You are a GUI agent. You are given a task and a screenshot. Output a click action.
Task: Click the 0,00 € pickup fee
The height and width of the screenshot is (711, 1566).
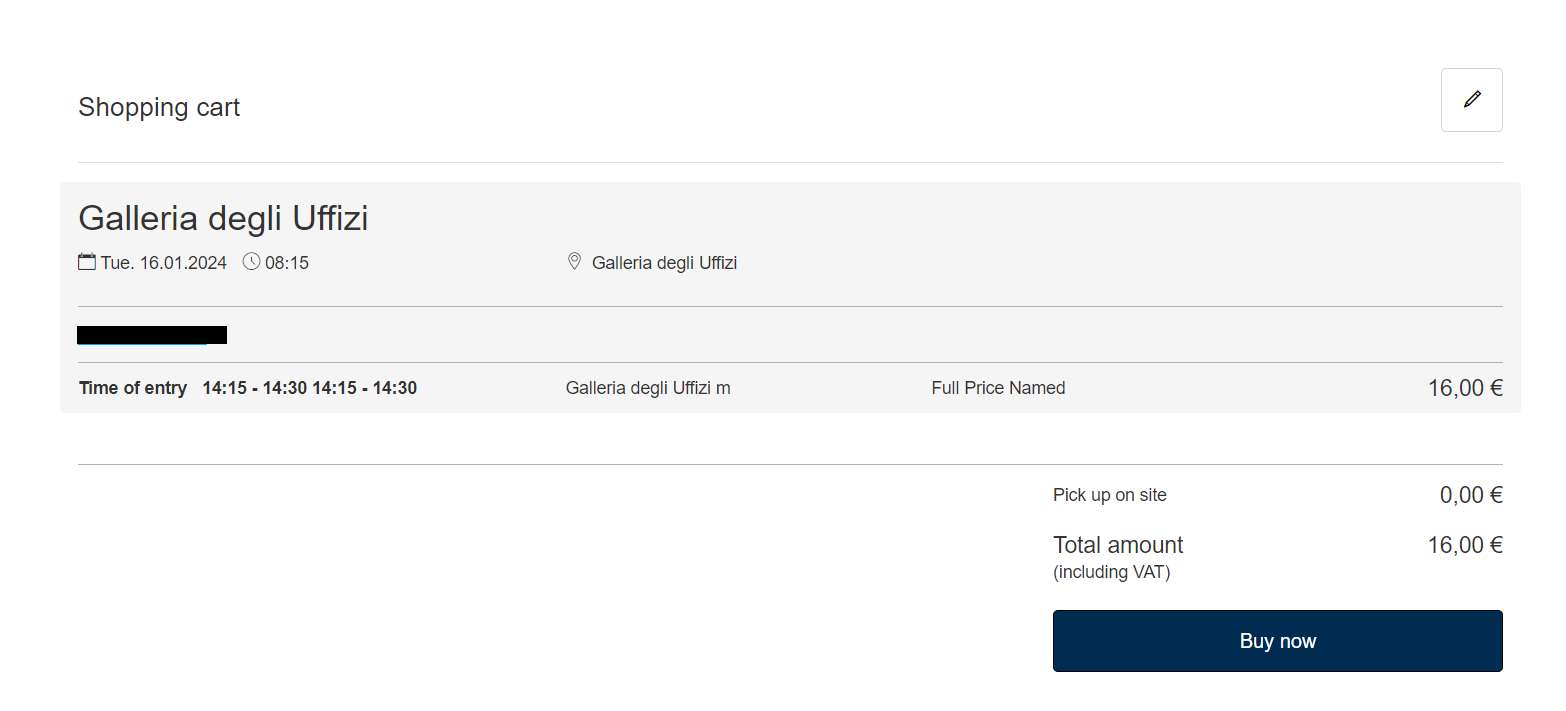pyautogui.click(x=1470, y=495)
